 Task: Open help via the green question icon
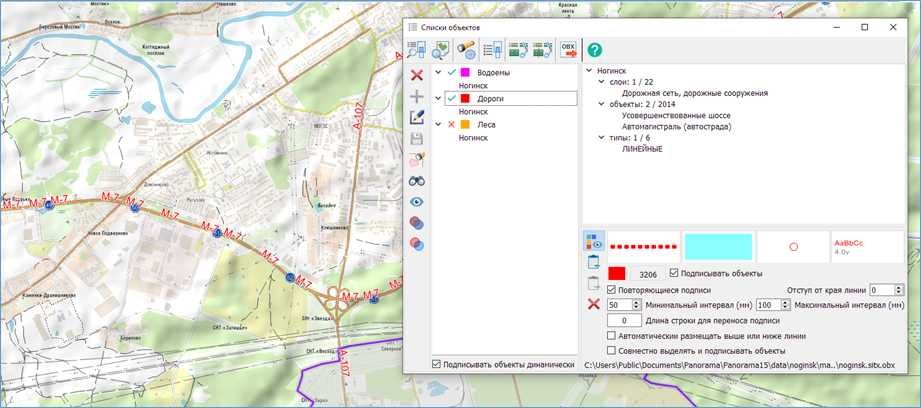pos(594,50)
